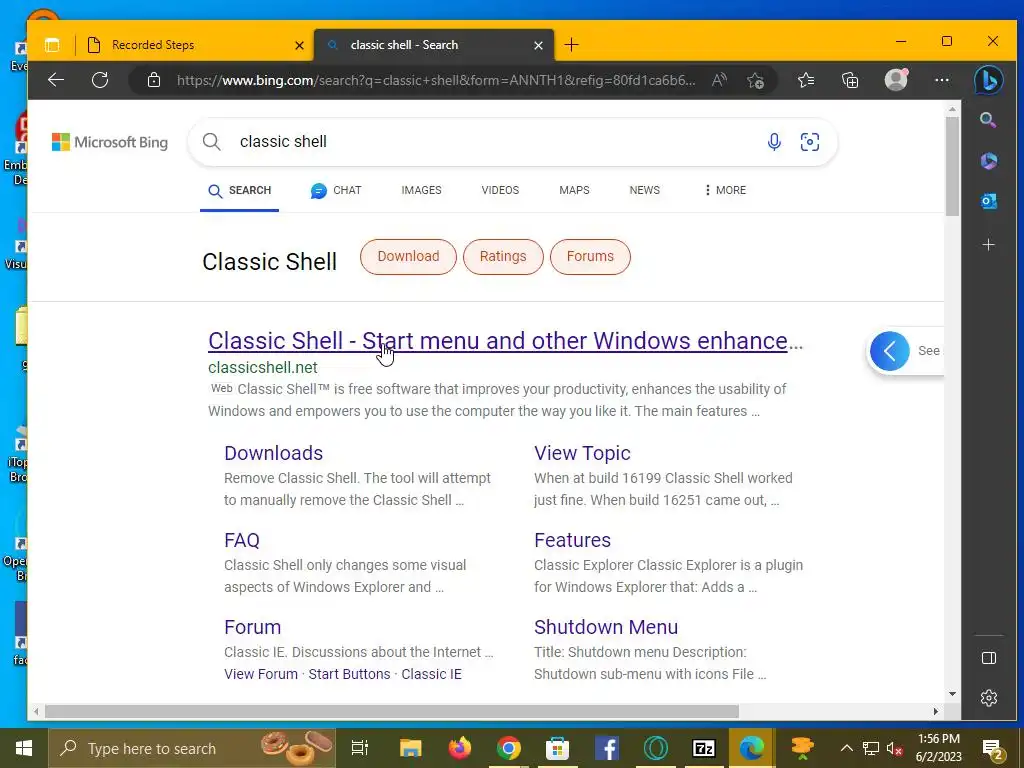Click scroll down arrow on scrollbar
Screen dimensions: 1024x768
pos(952,694)
